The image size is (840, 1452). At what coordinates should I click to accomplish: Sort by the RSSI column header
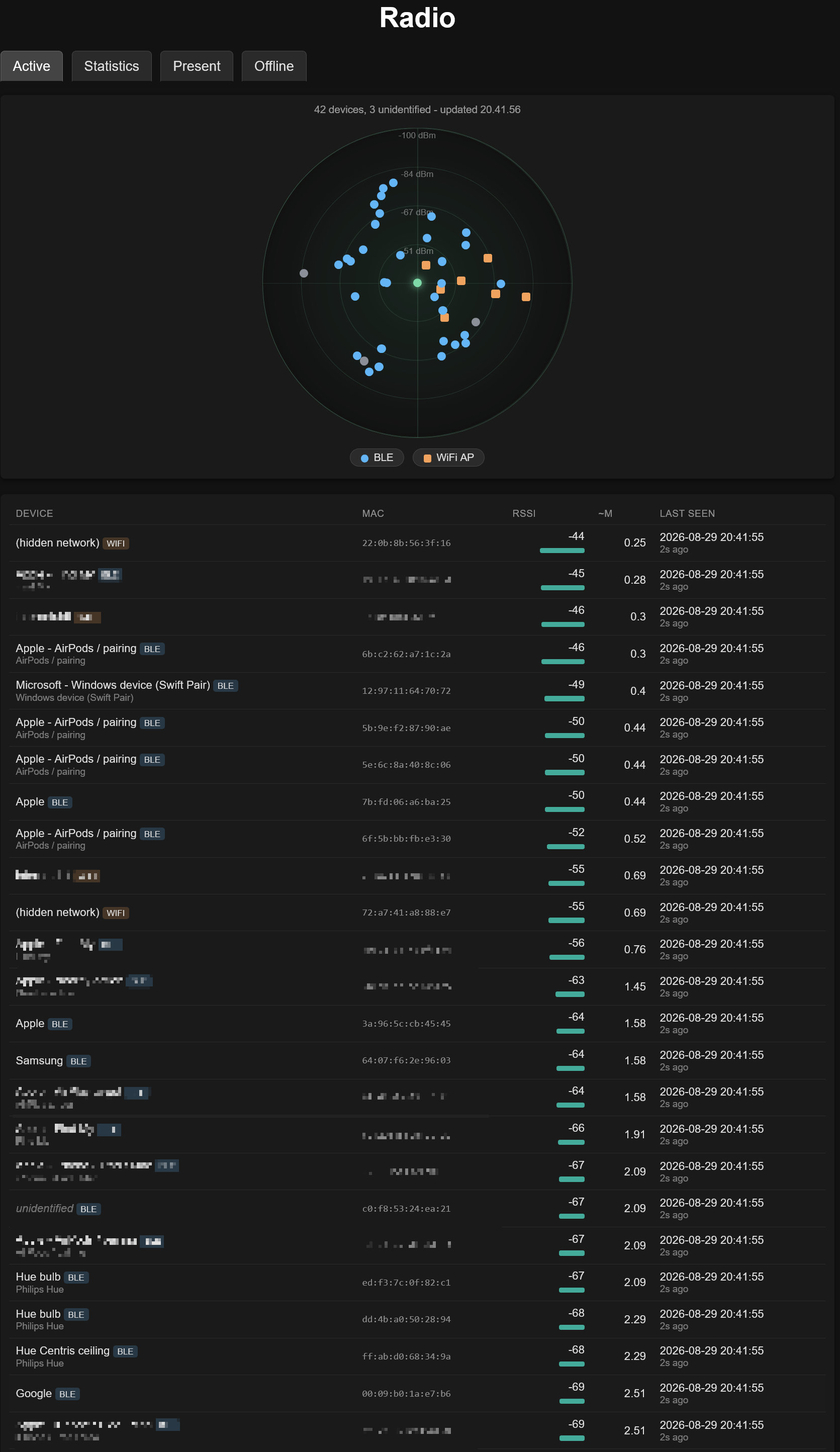[x=524, y=513]
